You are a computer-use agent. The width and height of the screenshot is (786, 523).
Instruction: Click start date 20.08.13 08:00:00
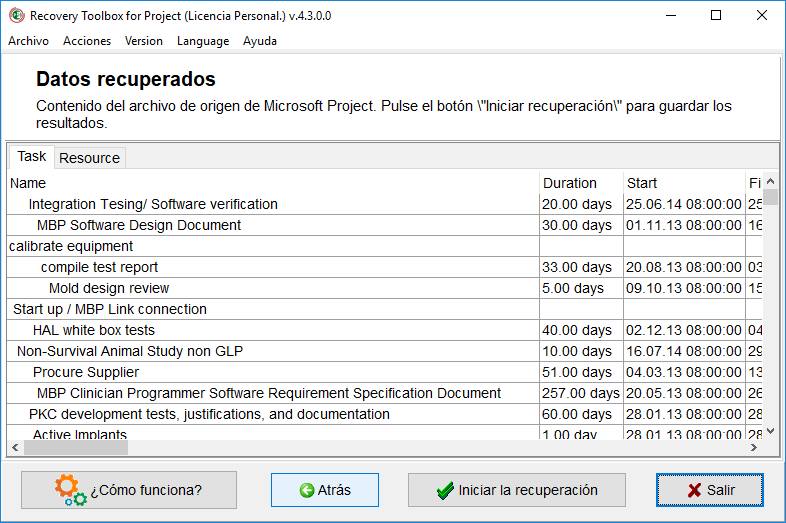(684, 267)
